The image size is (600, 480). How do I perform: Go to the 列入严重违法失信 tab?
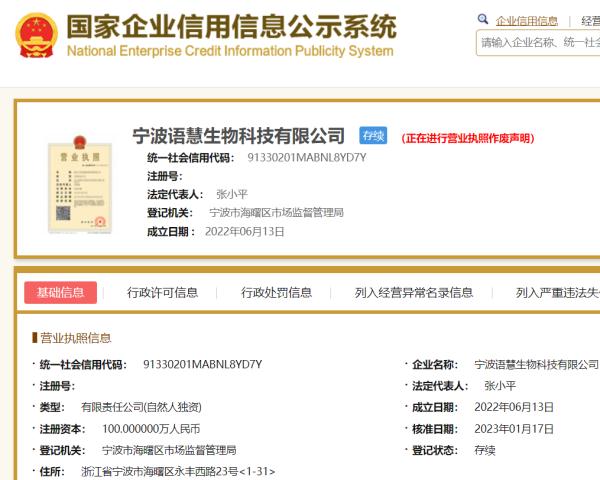pyautogui.click(x=557, y=292)
